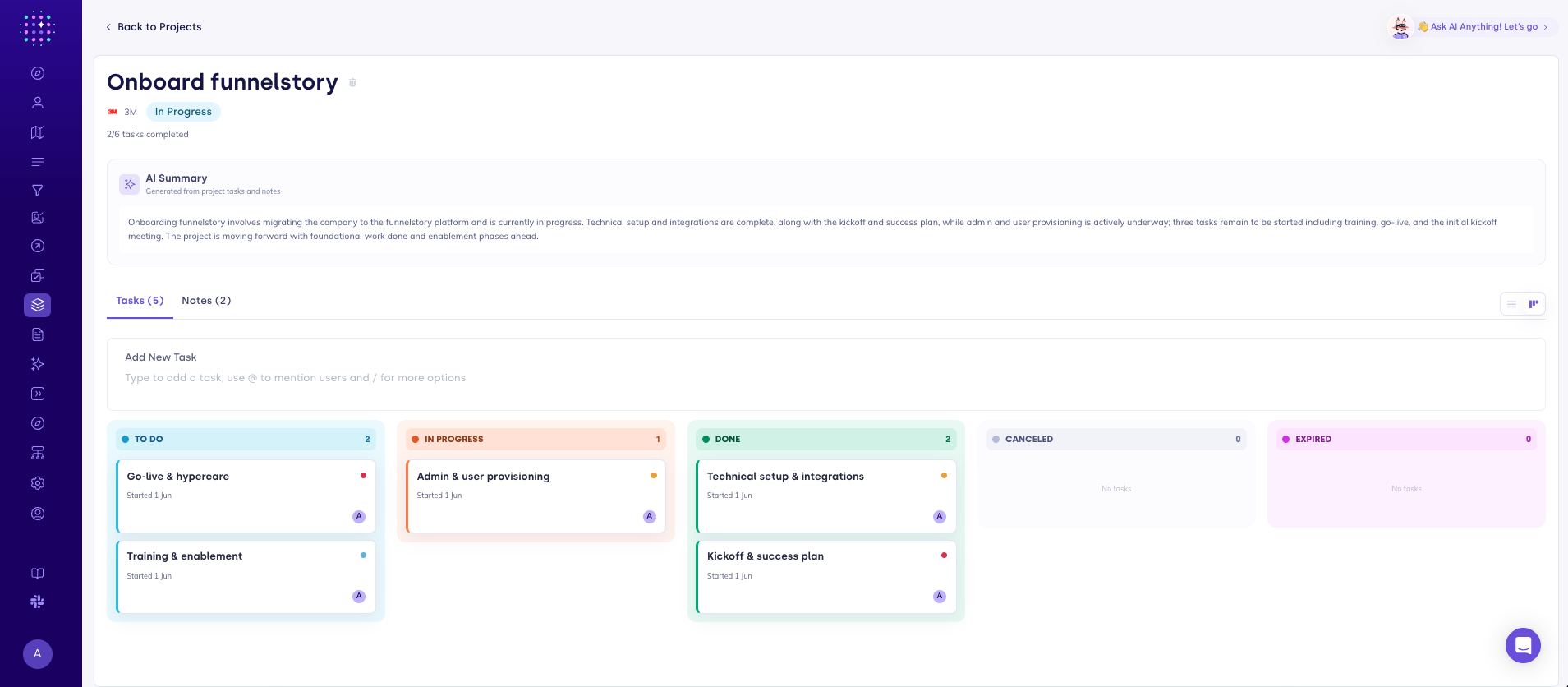This screenshot has height=687, width=1568.
Task: Open the map icon in the sidebar
Action: click(38, 132)
